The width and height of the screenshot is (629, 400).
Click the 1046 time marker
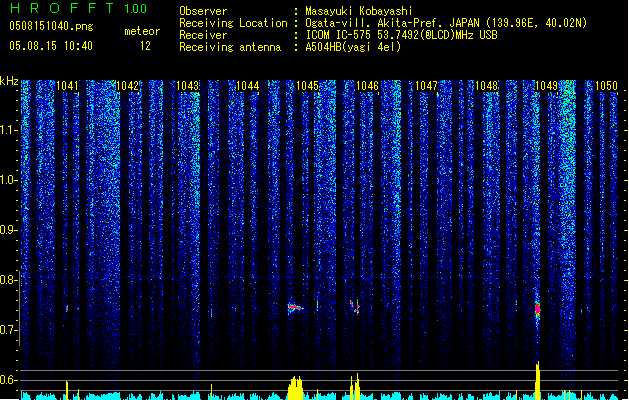pos(367,86)
